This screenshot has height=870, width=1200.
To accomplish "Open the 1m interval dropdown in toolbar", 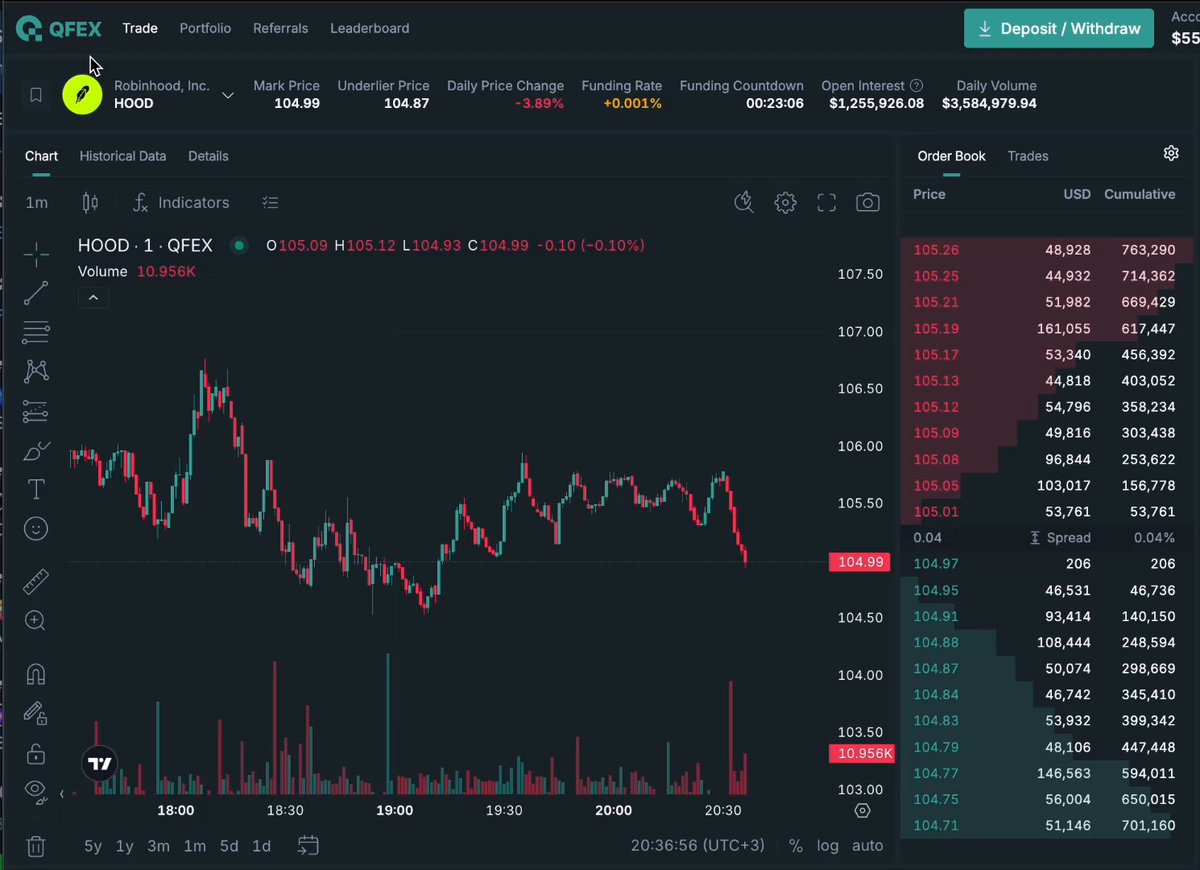I will 37,203.
